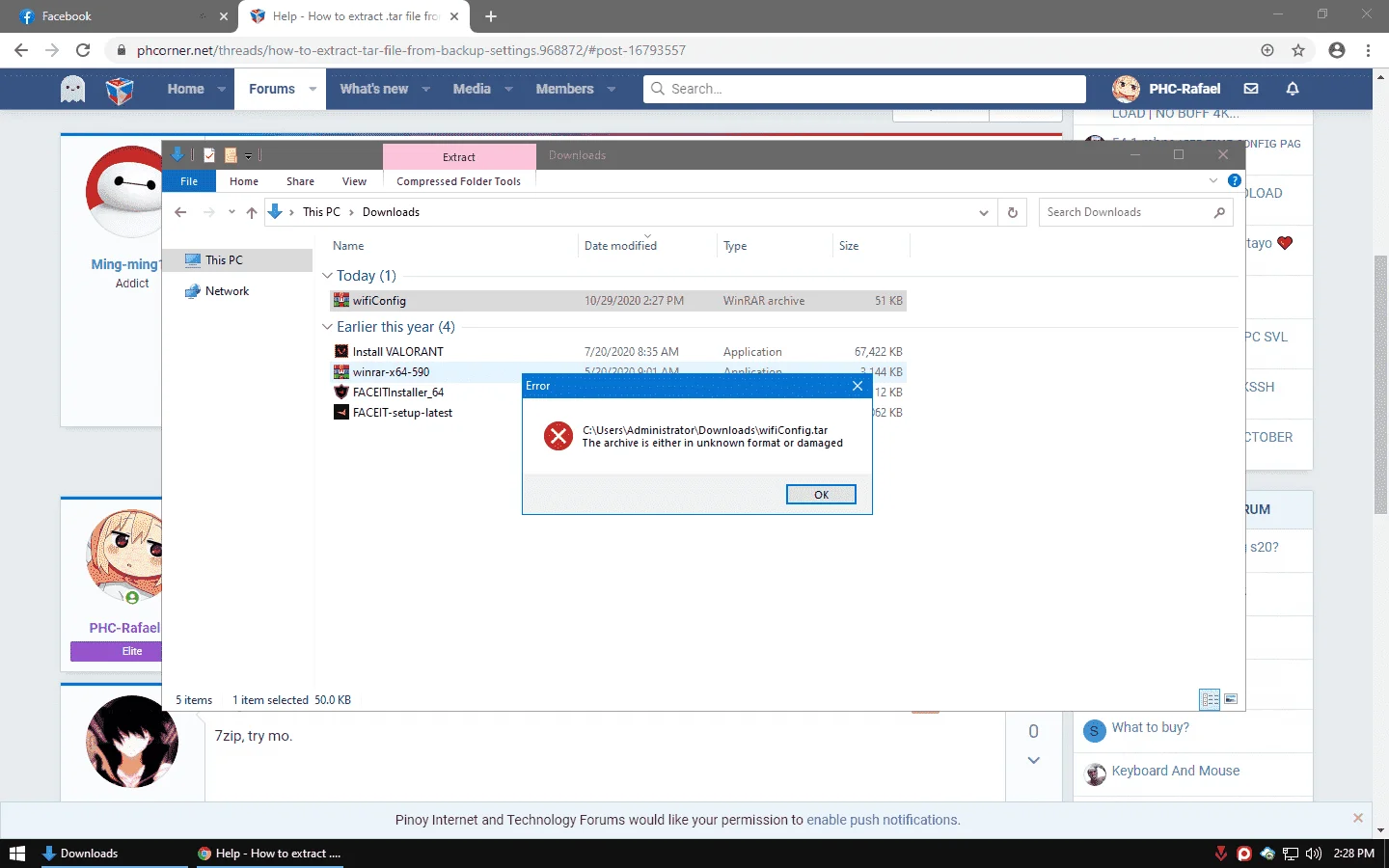Close the Help thread browser tab
This screenshot has width=1389, height=868.
pos(454,16)
